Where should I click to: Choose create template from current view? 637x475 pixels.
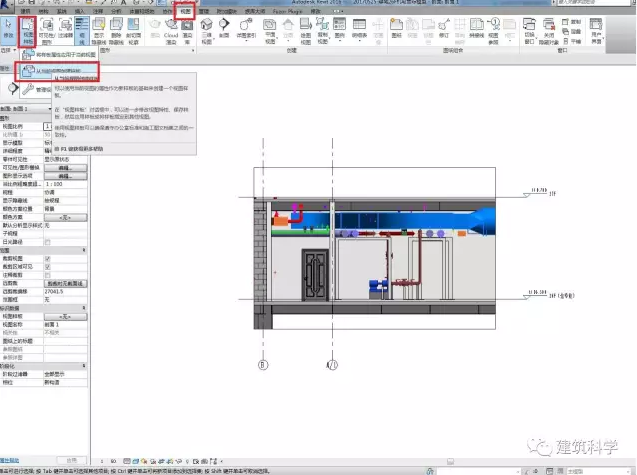tap(57, 71)
